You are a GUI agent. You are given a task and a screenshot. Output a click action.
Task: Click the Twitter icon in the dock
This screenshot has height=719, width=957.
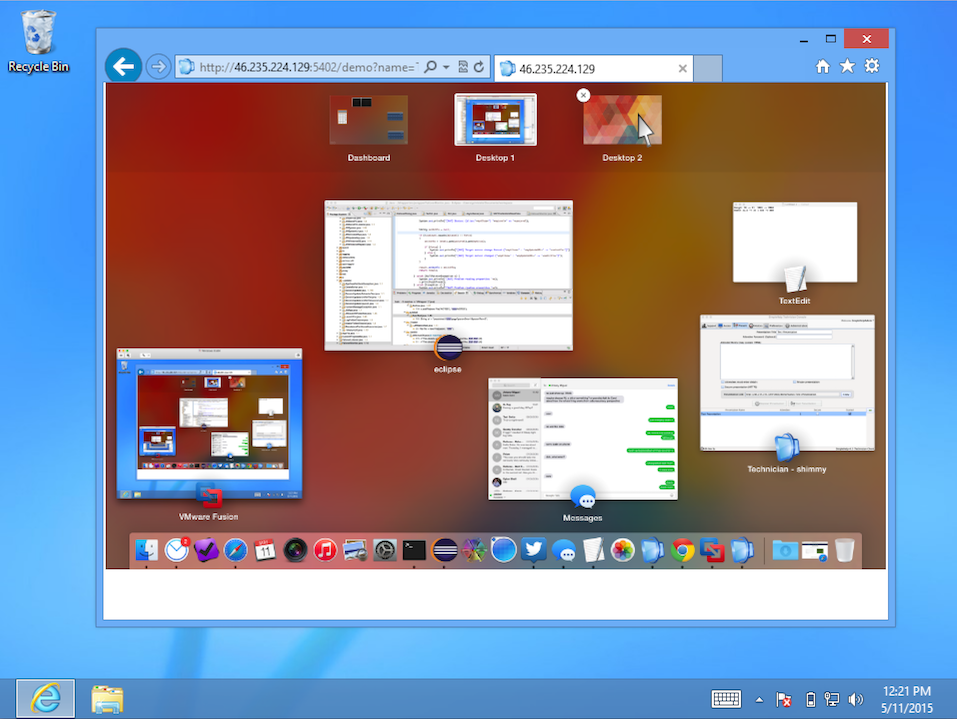point(533,550)
